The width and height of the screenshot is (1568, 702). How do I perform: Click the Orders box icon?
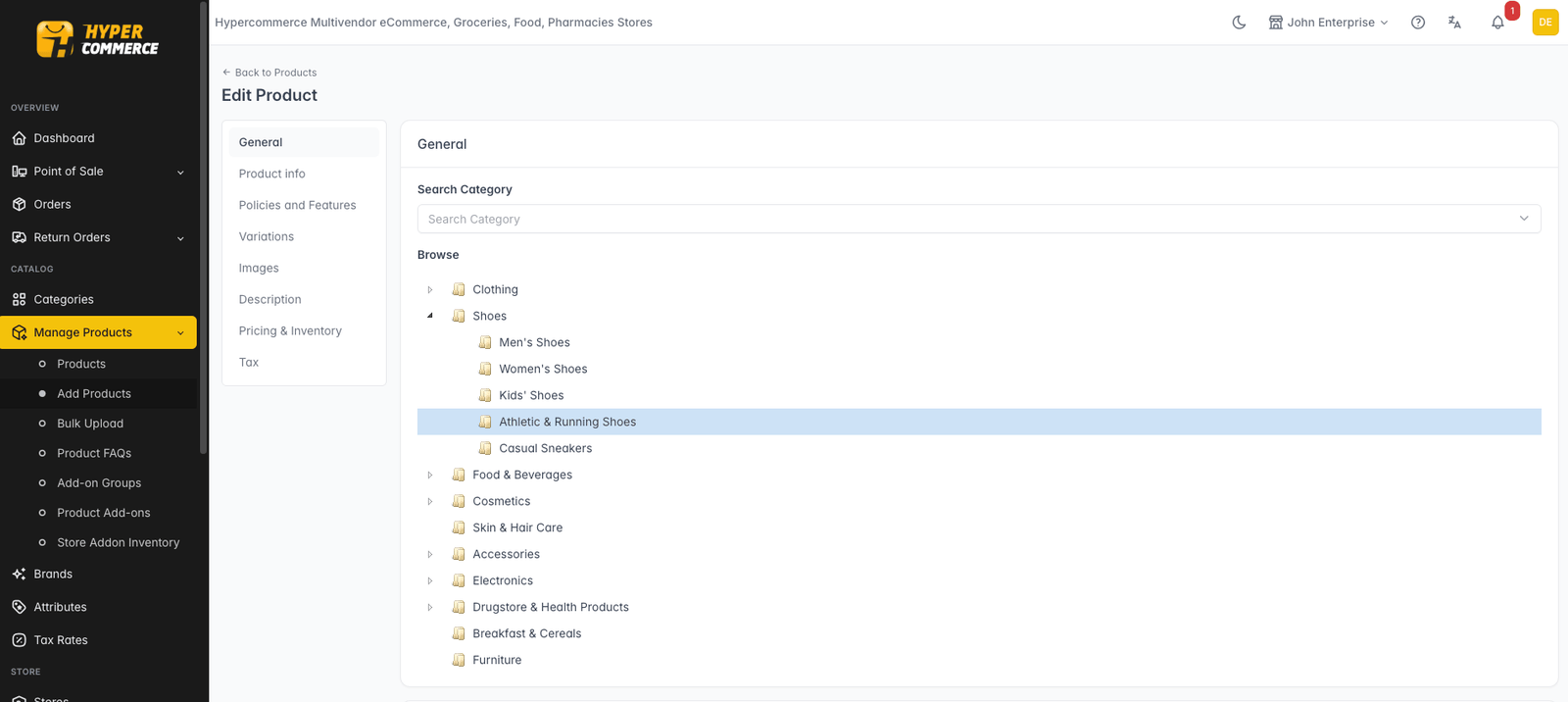click(19, 204)
